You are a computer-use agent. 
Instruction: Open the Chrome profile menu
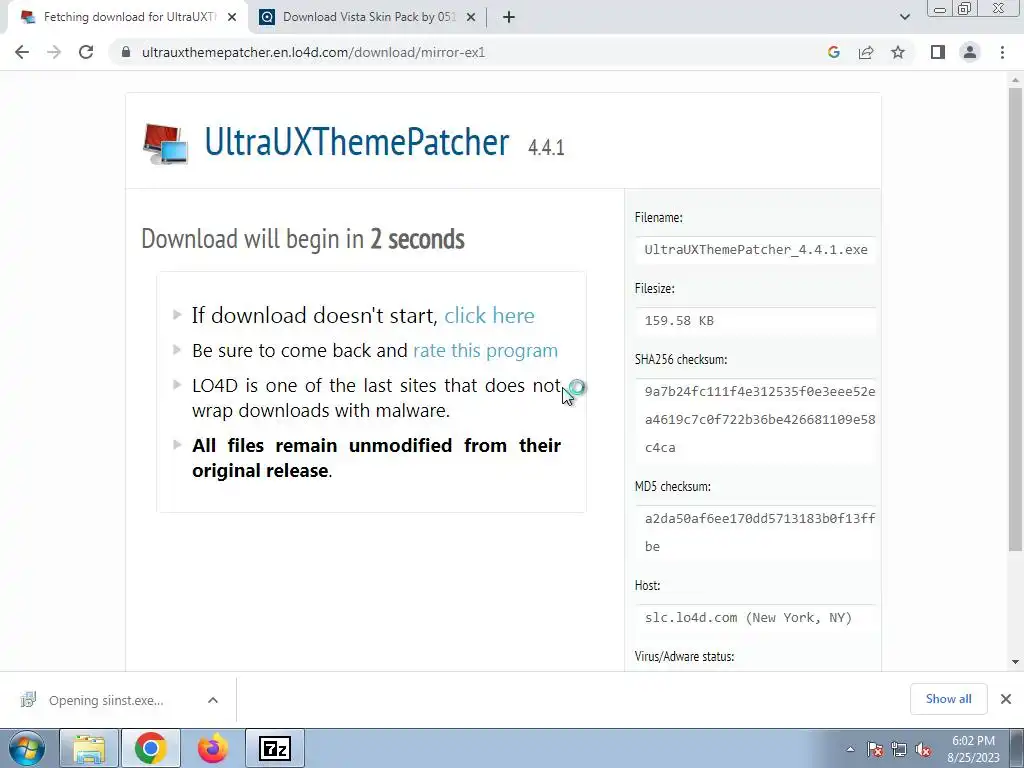pos(970,52)
